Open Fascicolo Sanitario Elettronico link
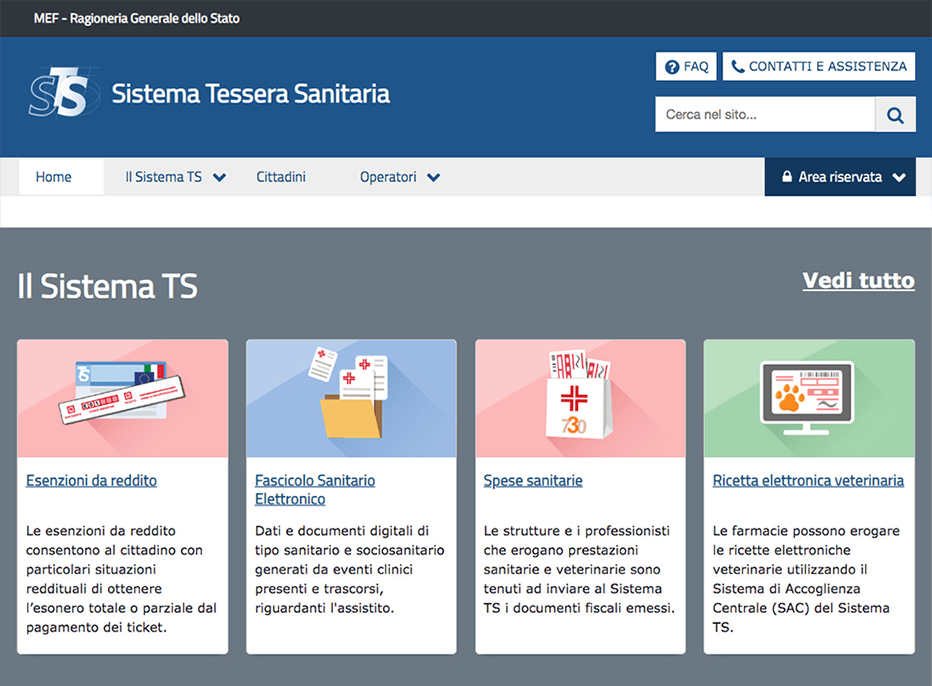 point(315,489)
